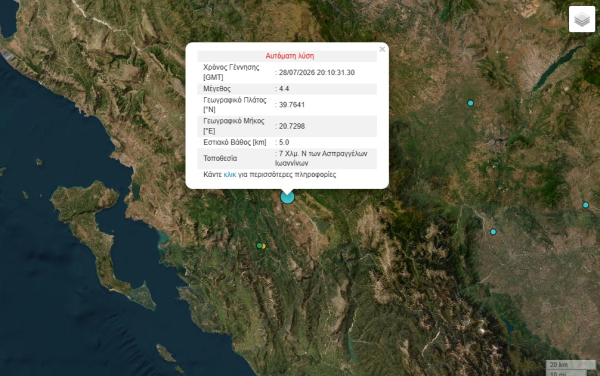Follow the 'κλικ' link for more information
The width and height of the screenshot is (600, 376).
click(x=230, y=175)
